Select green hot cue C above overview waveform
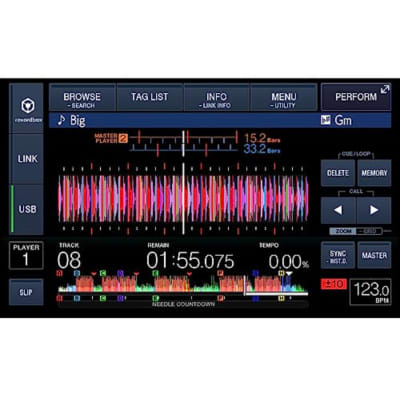 tap(103, 273)
